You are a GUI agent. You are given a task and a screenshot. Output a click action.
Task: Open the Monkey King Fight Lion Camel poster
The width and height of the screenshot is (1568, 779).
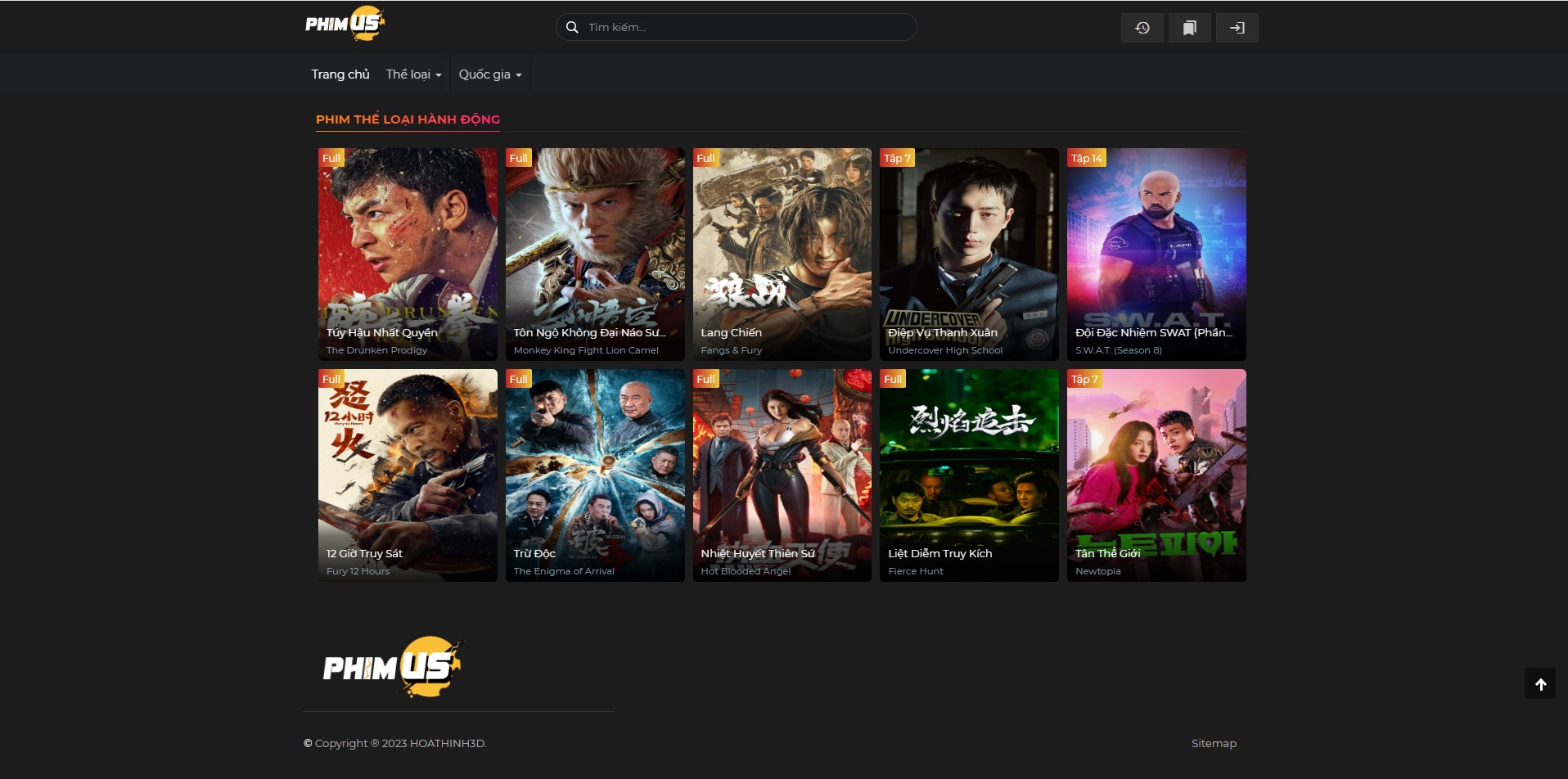595,254
